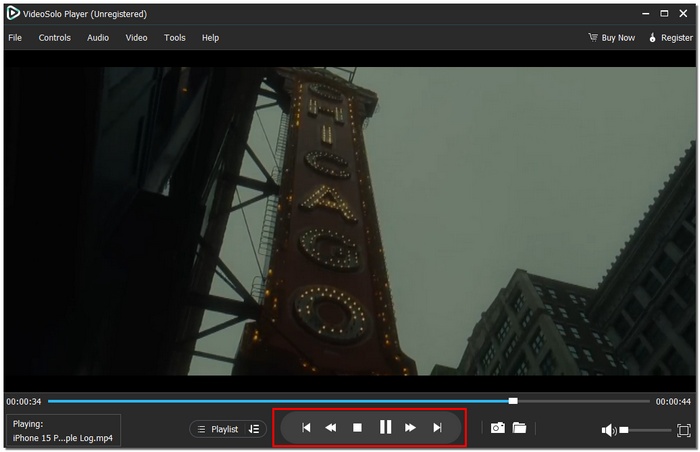The width and height of the screenshot is (700, 452).
Task: Pause the video playback
Action: 385,428
